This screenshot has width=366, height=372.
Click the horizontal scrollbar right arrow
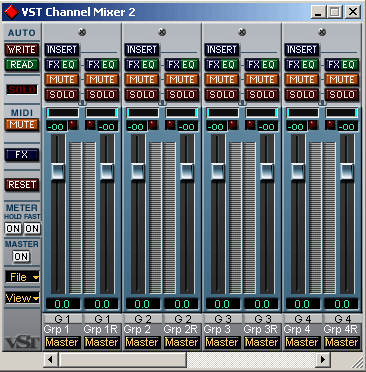pyautogui.click(x=323, y=360)
